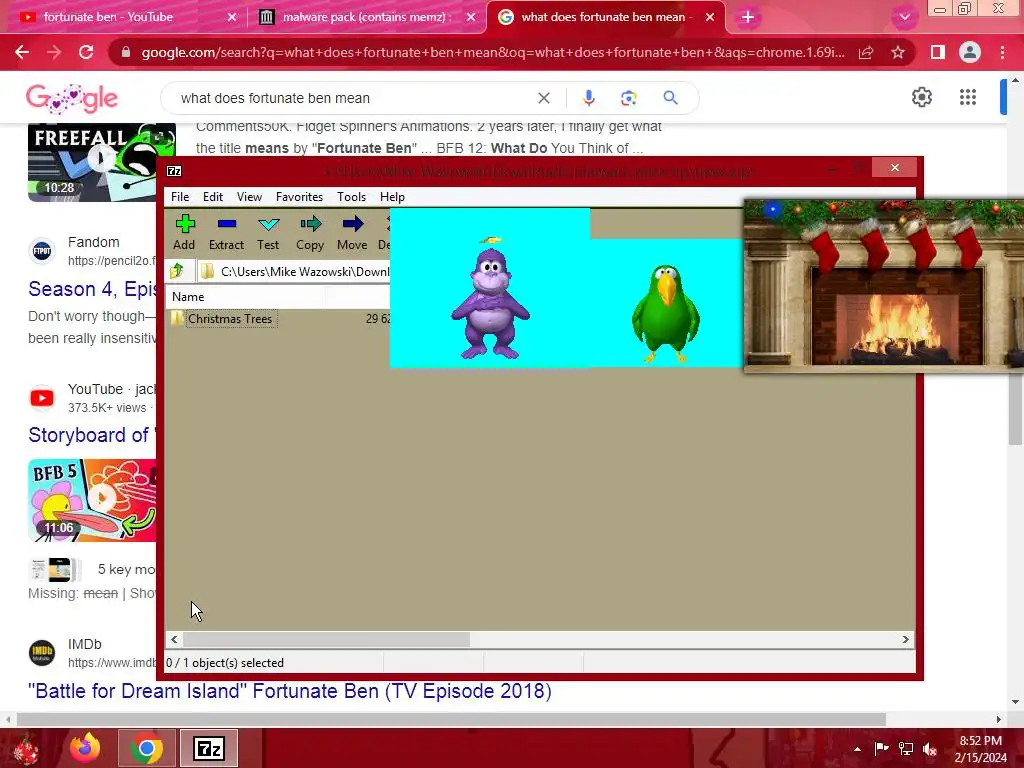
Task: Play the FREEFALL video thumbnail
Action: (x=102, y=162)
